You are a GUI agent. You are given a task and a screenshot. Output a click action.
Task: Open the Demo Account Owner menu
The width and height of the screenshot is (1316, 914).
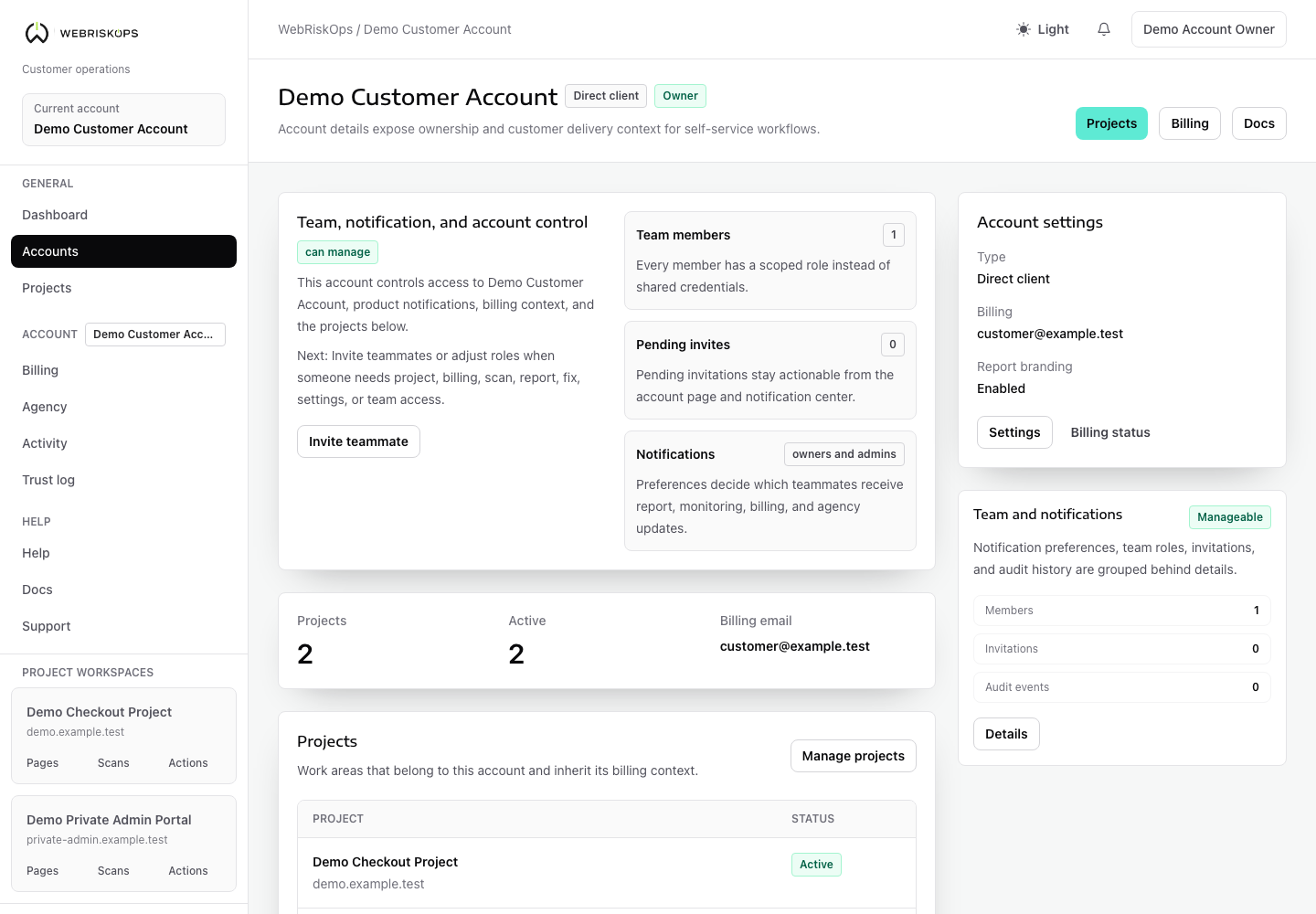coord(1208,29)
